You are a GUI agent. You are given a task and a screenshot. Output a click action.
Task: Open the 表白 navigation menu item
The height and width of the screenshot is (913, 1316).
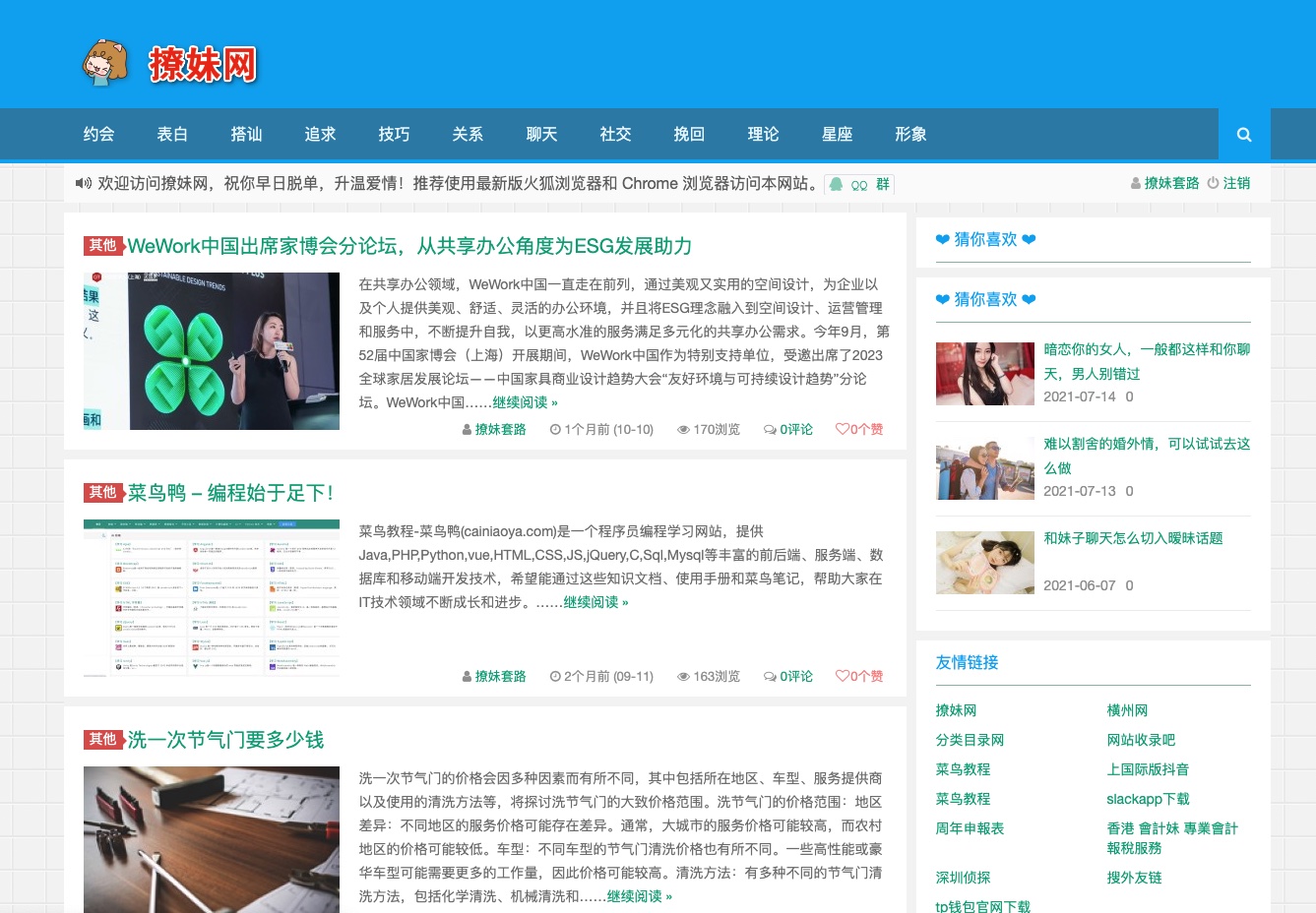172,134
